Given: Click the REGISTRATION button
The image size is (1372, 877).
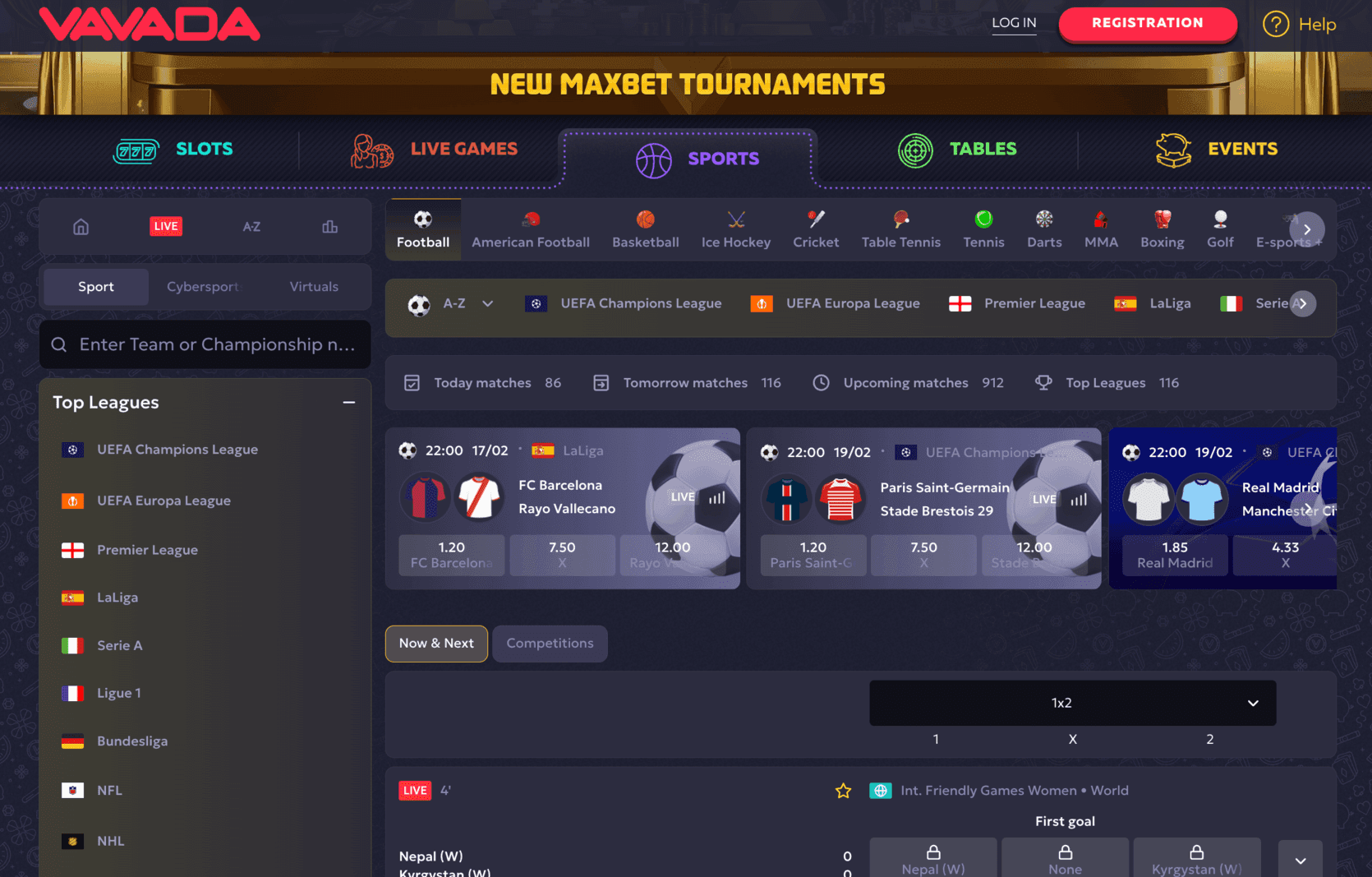Looking at the screenshot, I should pos(1148,24).
